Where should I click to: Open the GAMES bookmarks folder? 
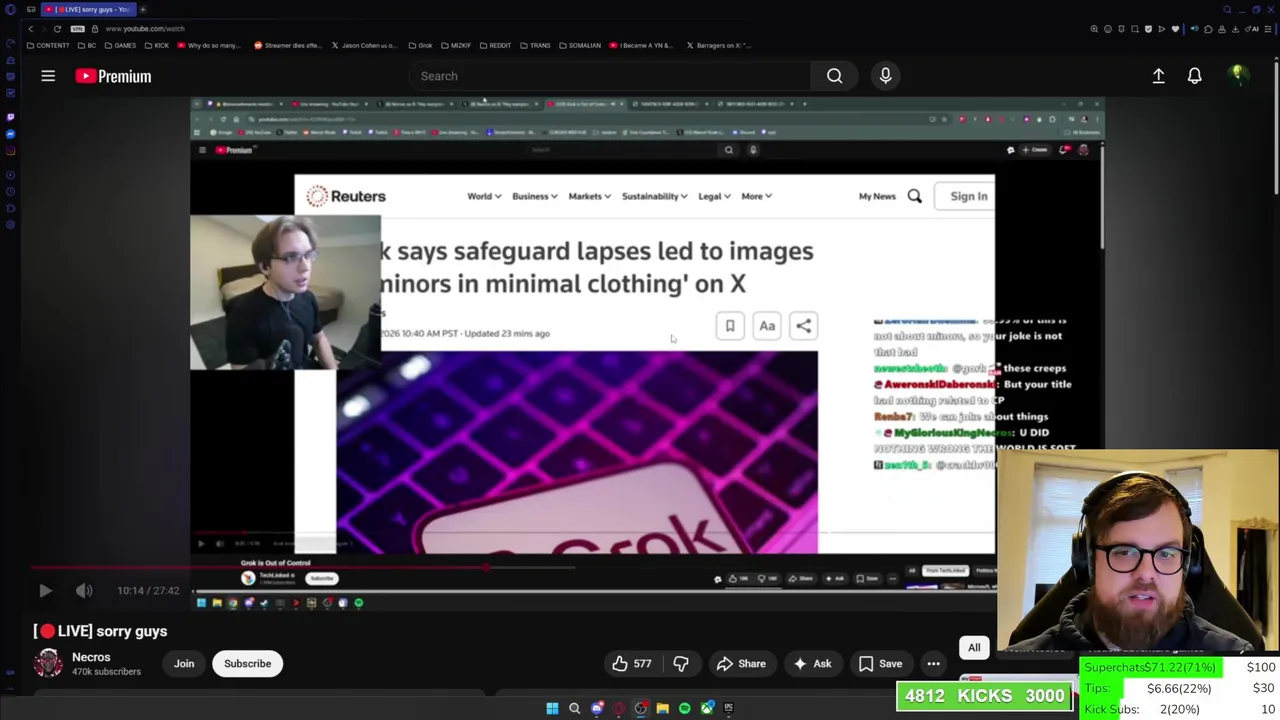pos(119,45)
